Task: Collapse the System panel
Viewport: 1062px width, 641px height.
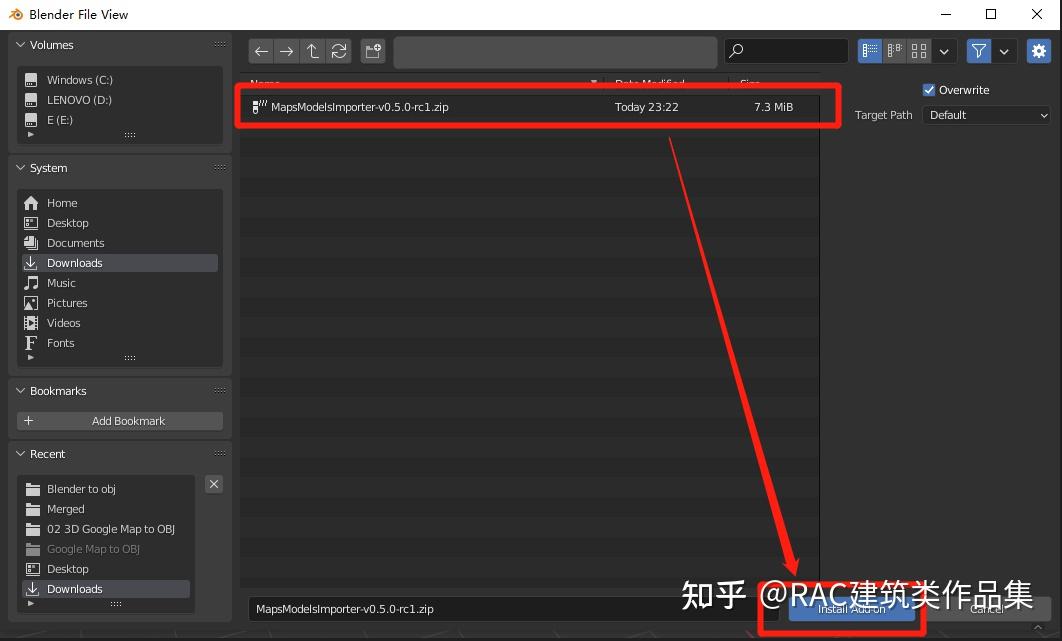Action: tap(21, 168)
